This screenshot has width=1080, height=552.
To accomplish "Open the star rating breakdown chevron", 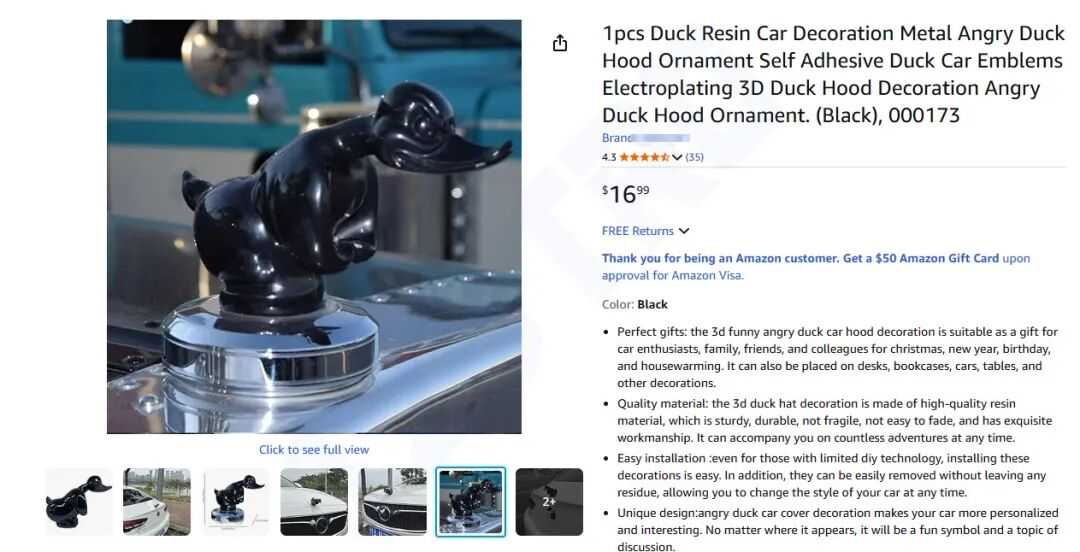I will point(677,157).
